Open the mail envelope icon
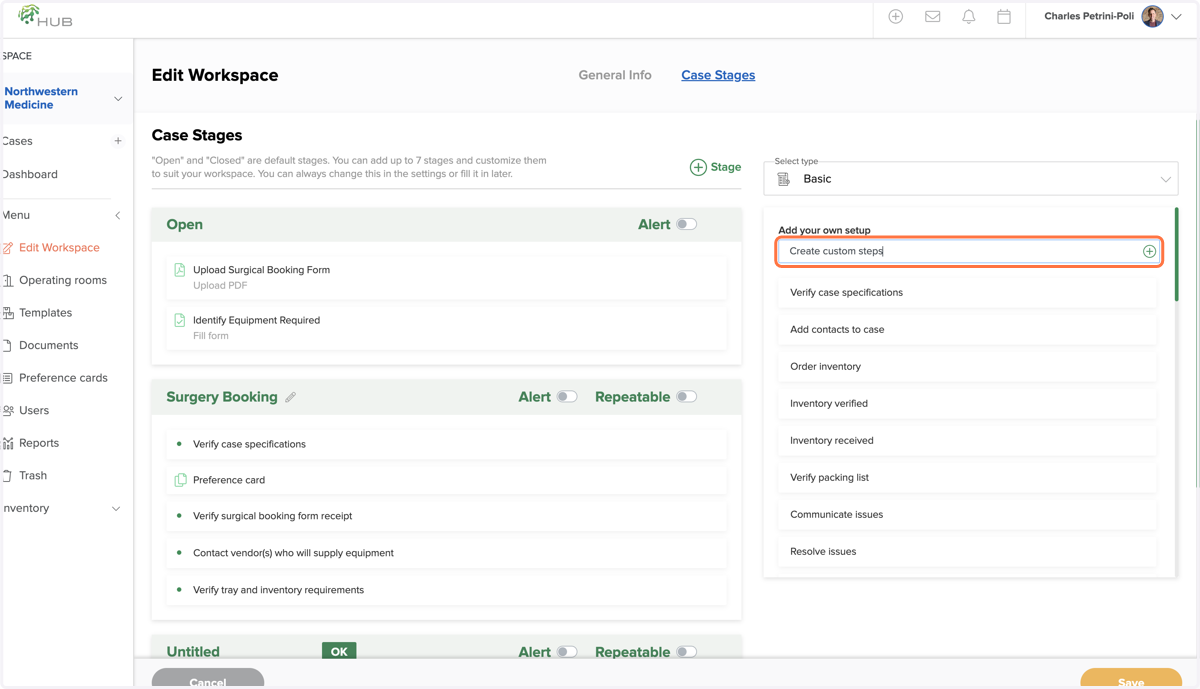1200x689 pixels. coord(932,17)
